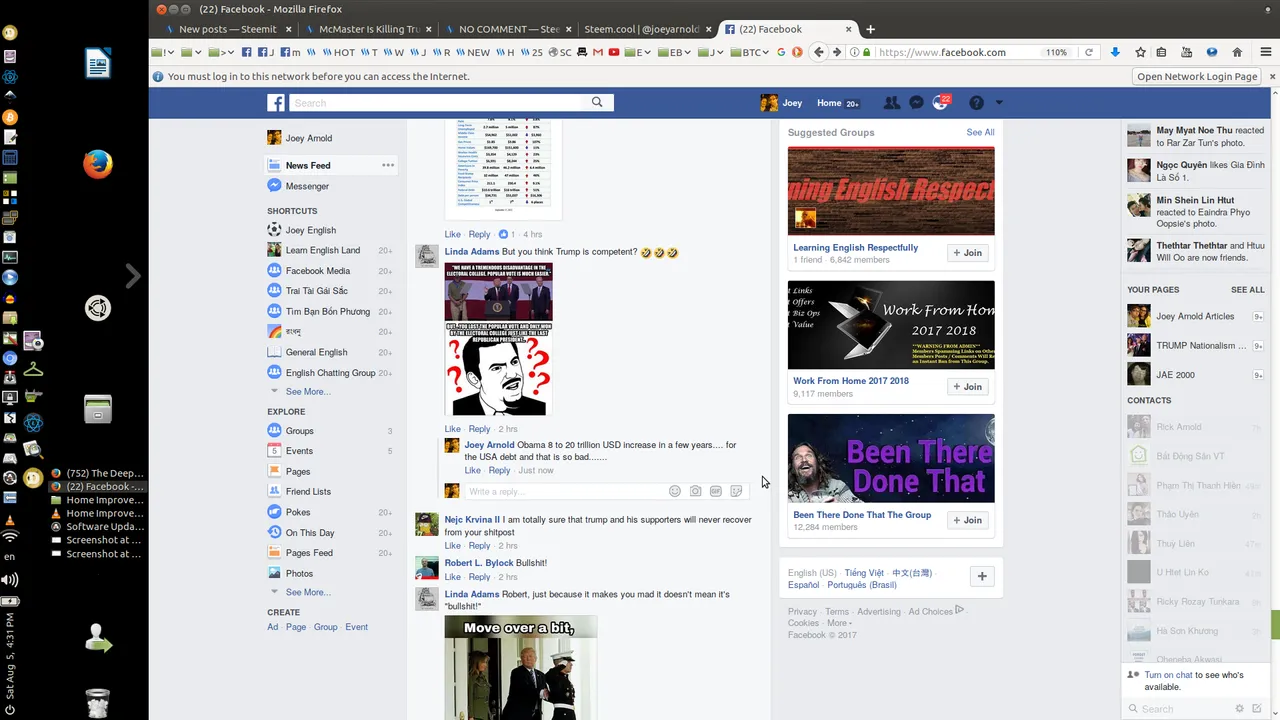Reload the page with refresh icon

click(x=1089, y=52)
